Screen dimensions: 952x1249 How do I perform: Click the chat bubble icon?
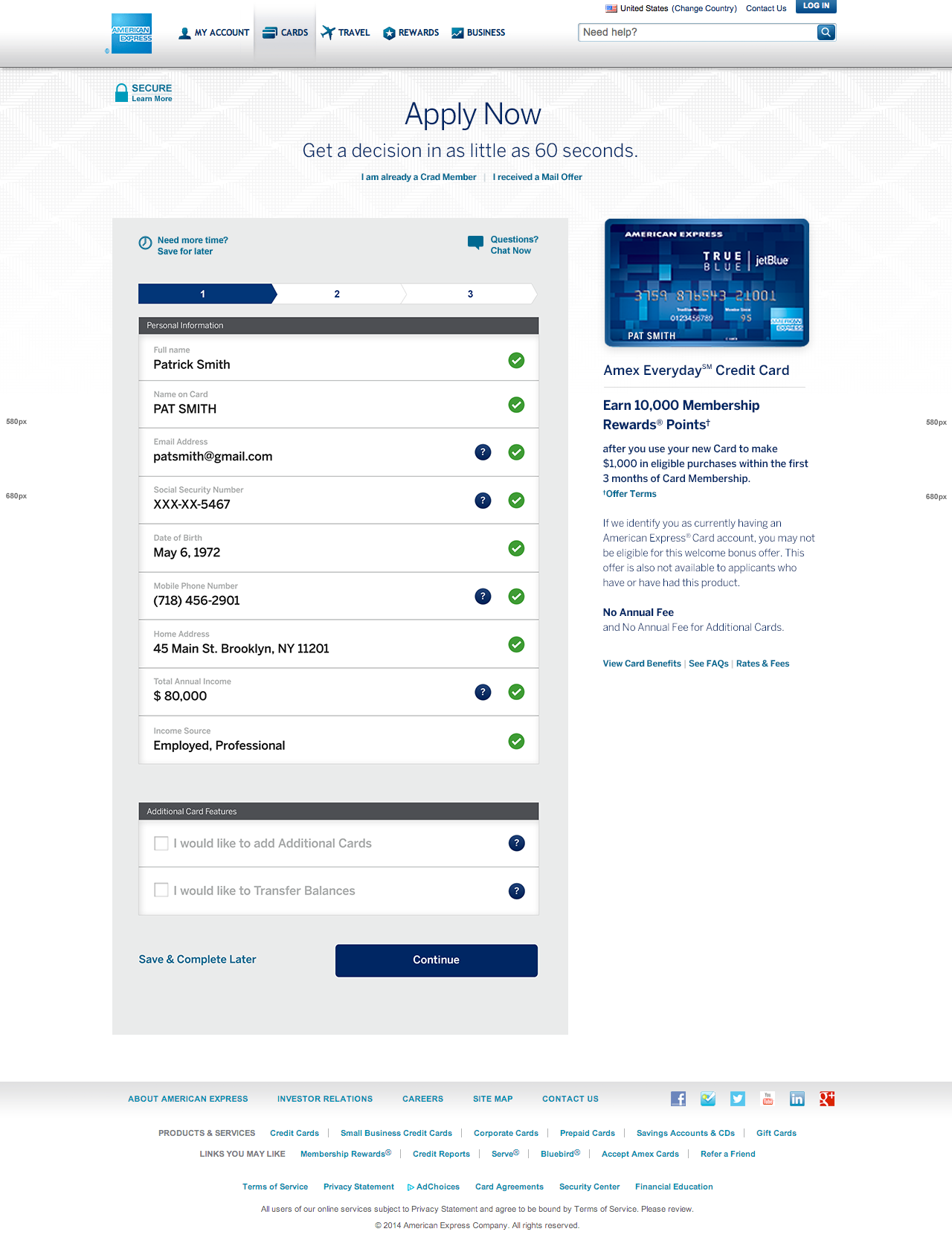point(475,243)
